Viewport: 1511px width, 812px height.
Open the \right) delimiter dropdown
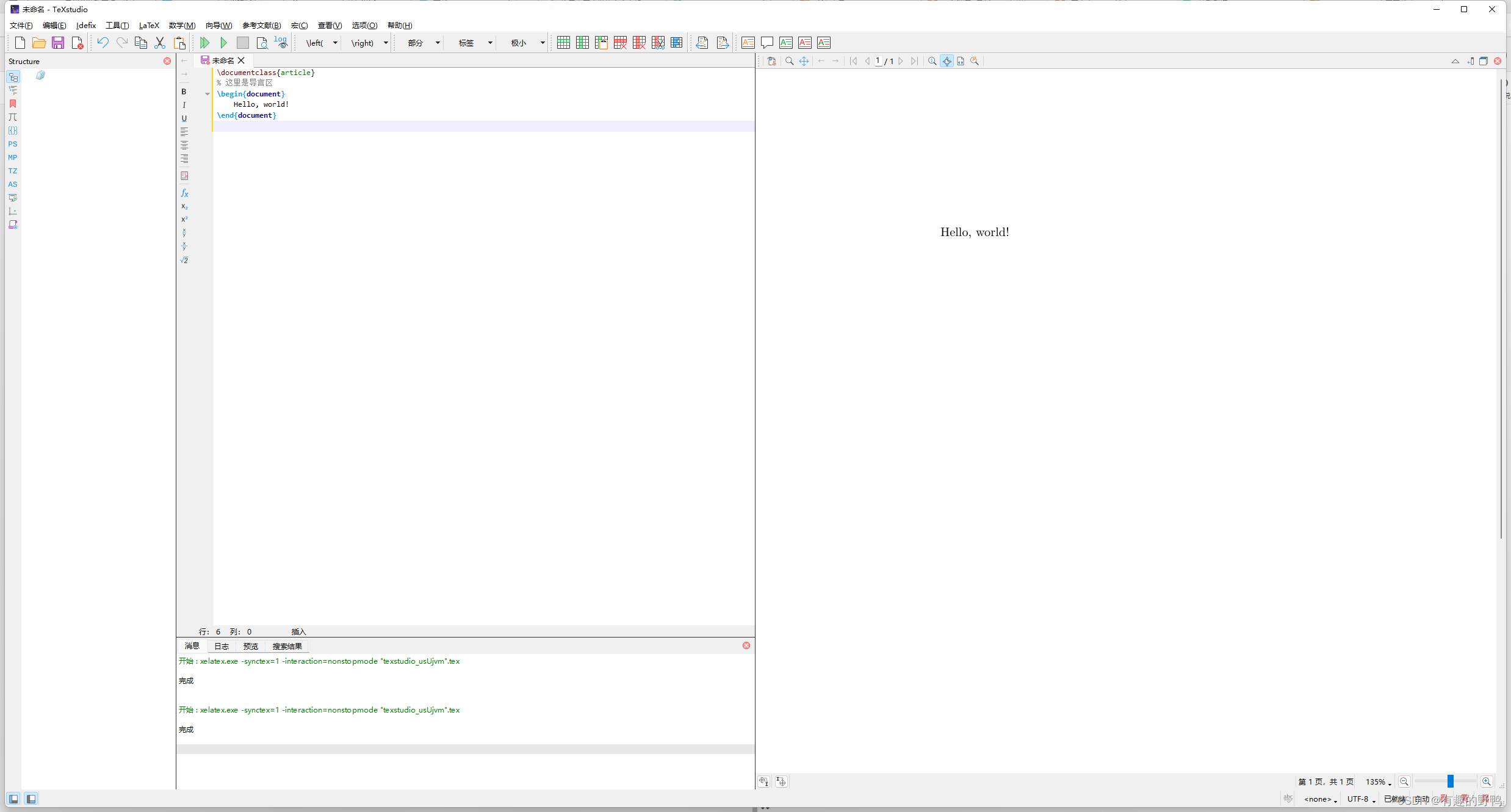point(386,43)
